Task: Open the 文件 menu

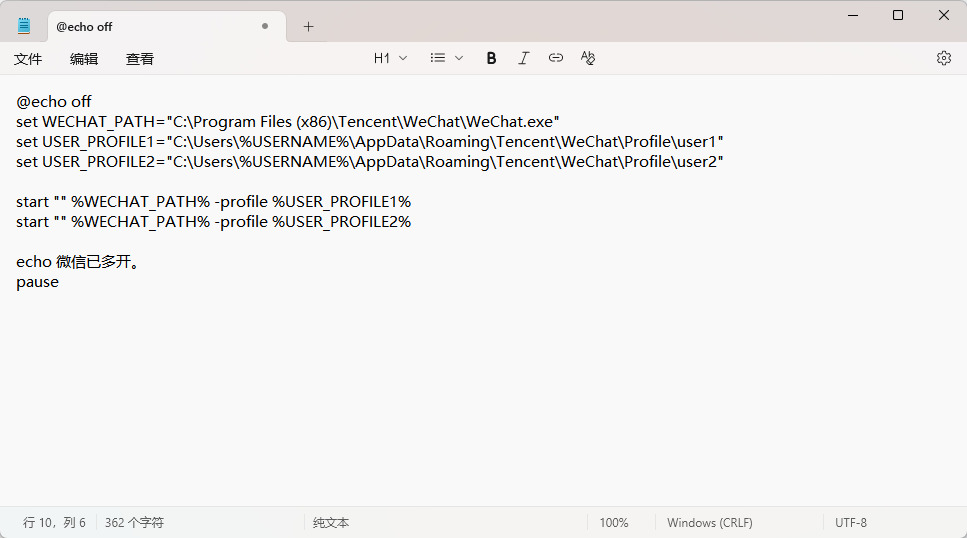Action: point(28,59)
